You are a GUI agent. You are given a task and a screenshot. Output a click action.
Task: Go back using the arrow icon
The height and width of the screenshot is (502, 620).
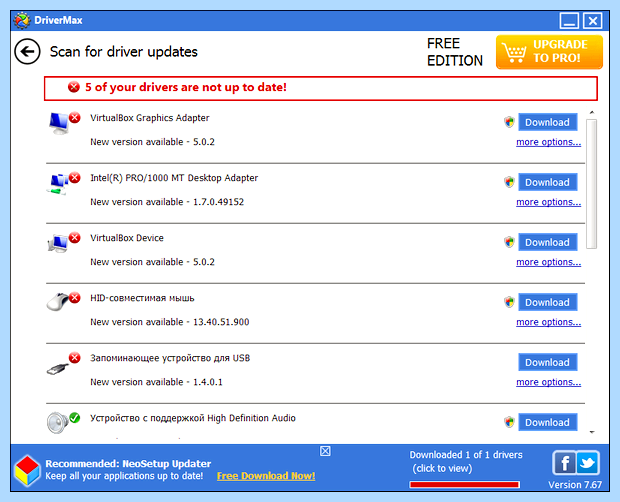(27, 51)
